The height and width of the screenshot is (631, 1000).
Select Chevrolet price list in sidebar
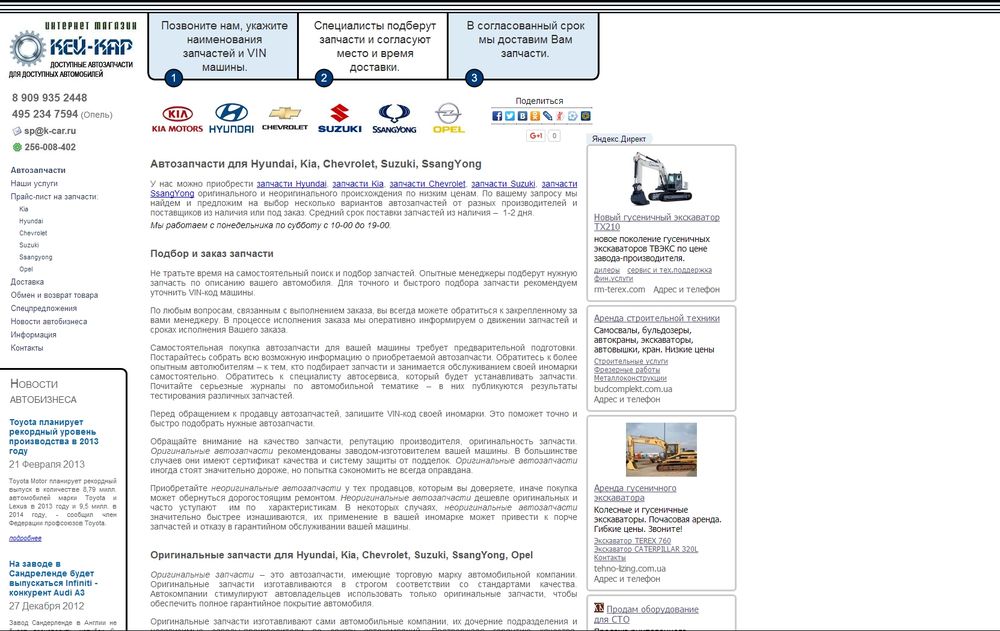tap(33, 233)
